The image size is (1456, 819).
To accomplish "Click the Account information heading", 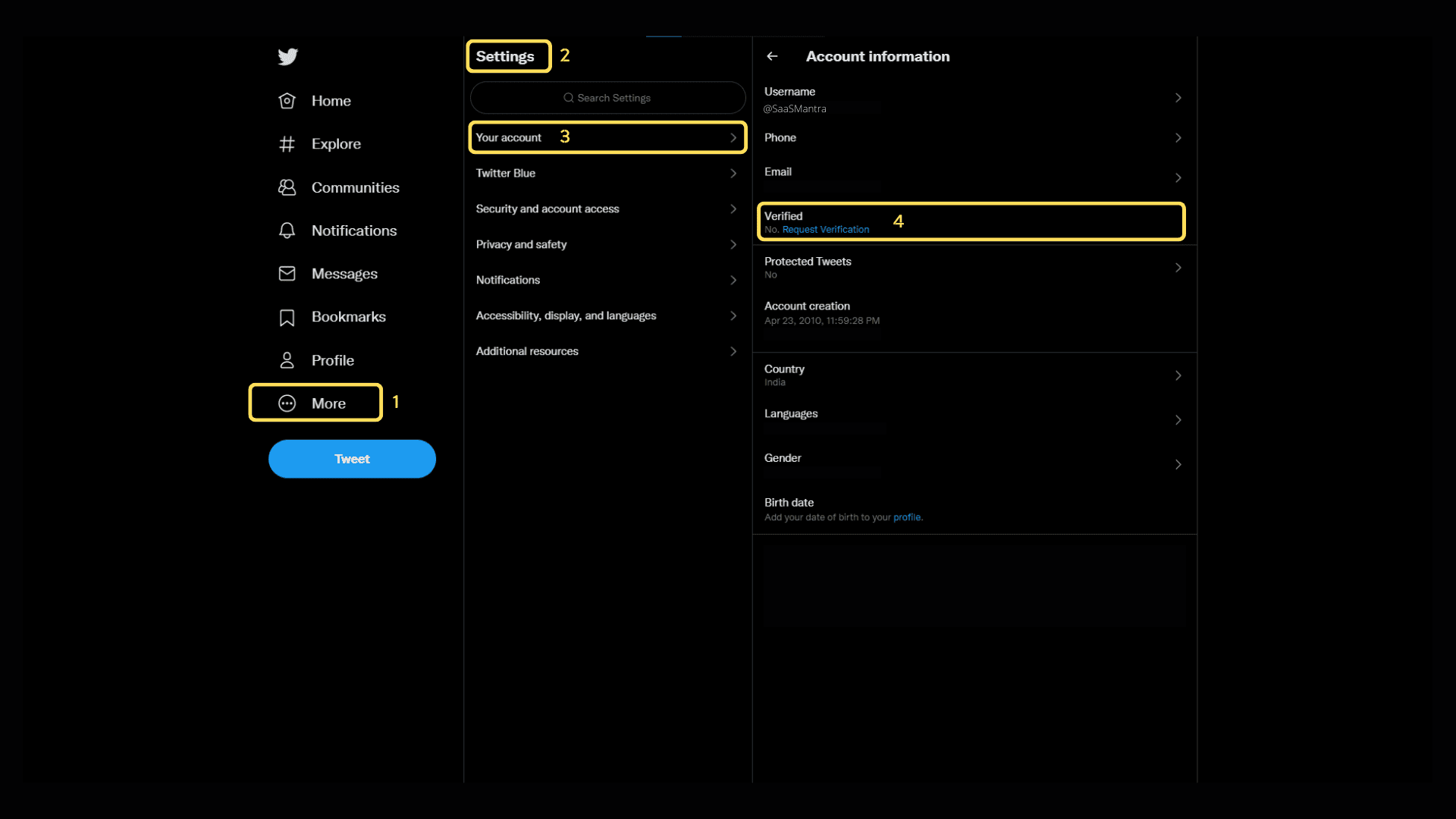I will [x=877, y=57].
